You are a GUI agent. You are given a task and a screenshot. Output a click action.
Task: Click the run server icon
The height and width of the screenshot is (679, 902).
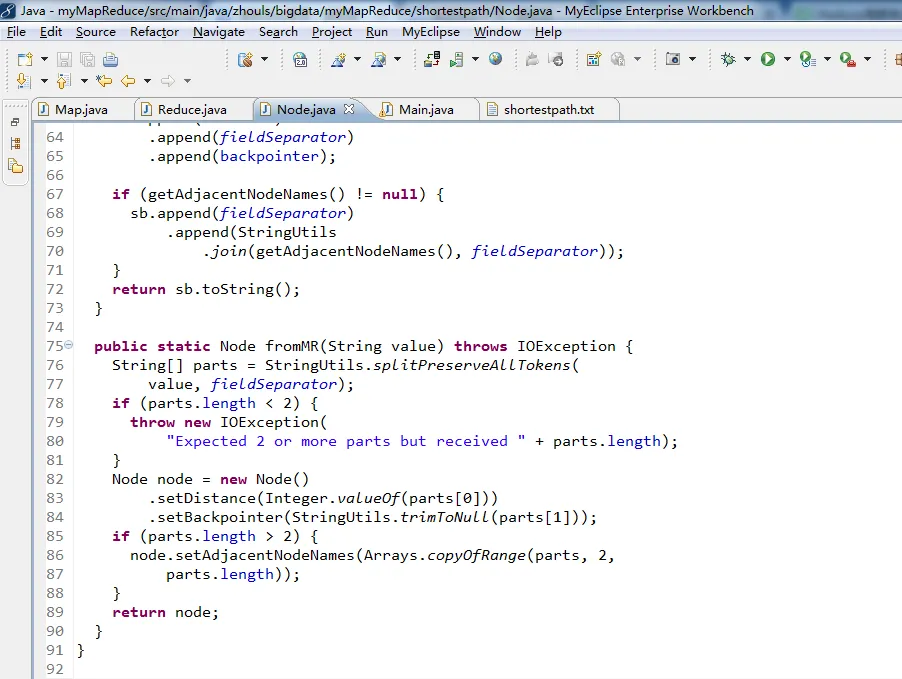coord(457,59)
